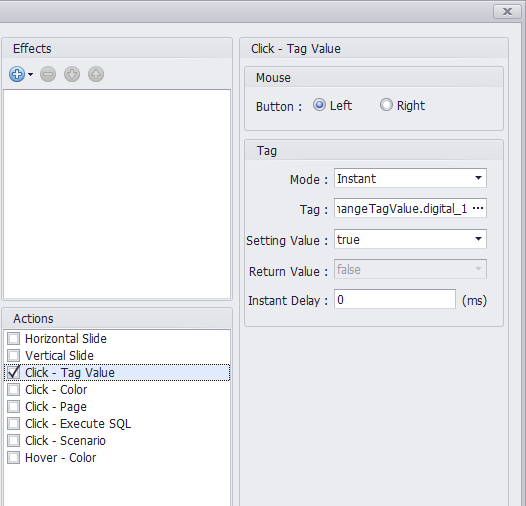This screenshot has width=526, height=506.
Task: Open the Mode dropdown showing Instant
Action: (410, 178)
